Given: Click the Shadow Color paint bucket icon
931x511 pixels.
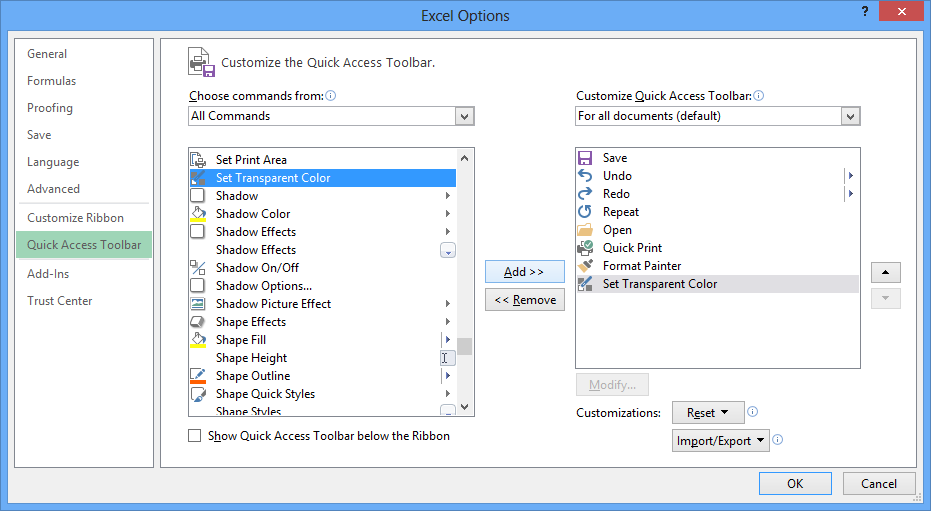Looking at the screenshot, I should 198,214.
